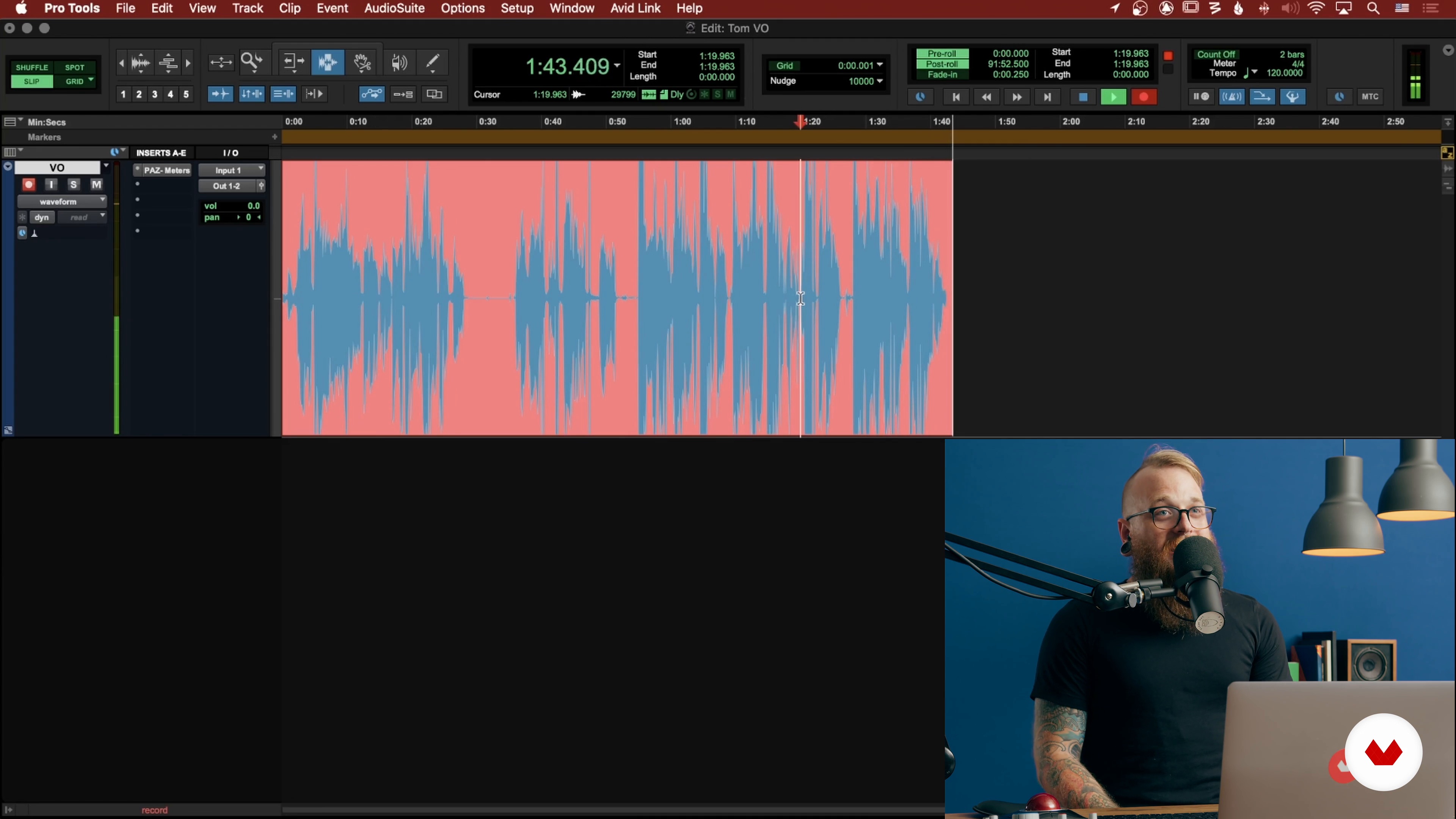Select the Selector tool
The height and width of the screenshot is (819, 1456).
(x=327, y=62)
